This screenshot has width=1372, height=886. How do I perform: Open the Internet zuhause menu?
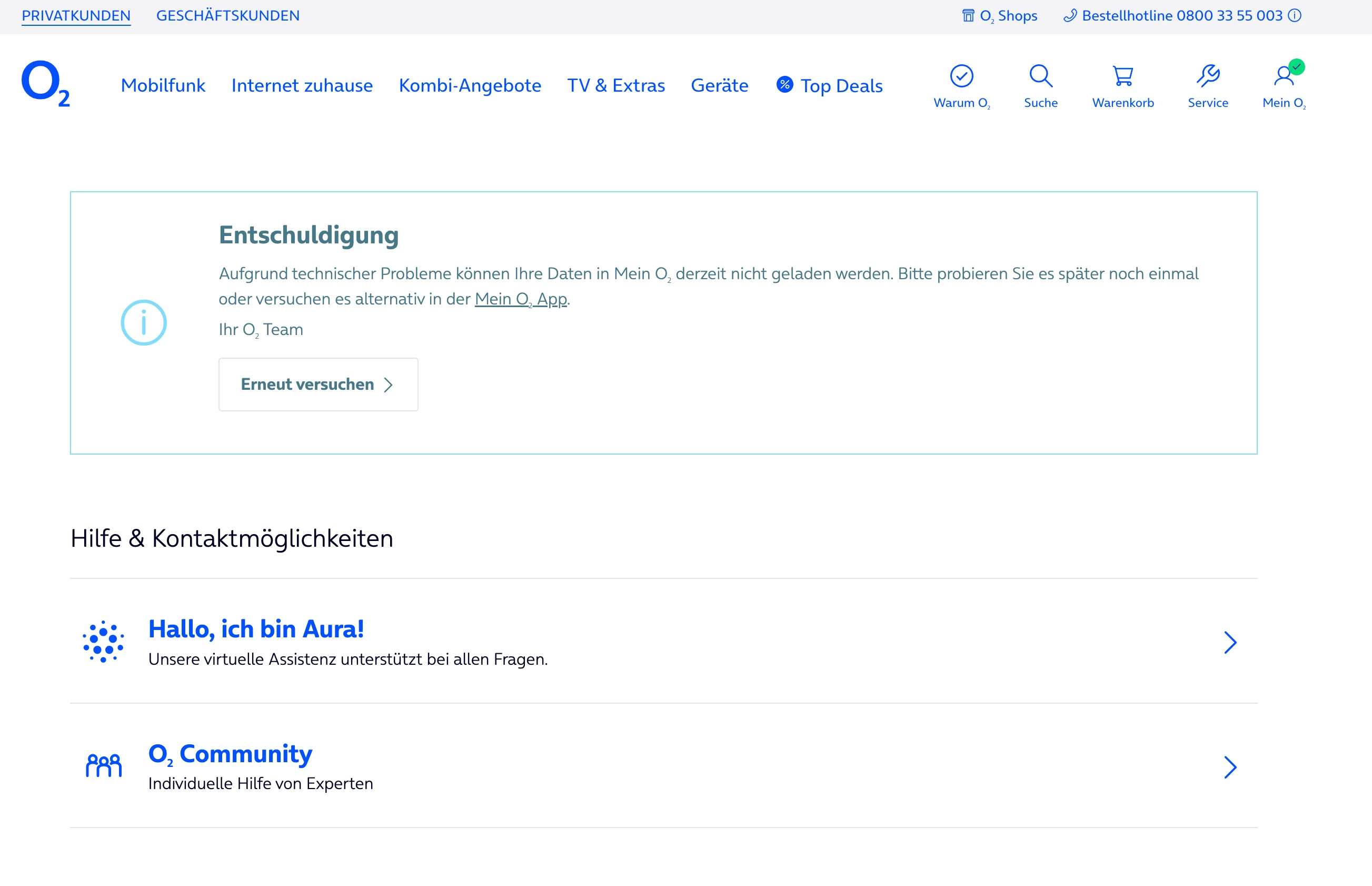302,86
